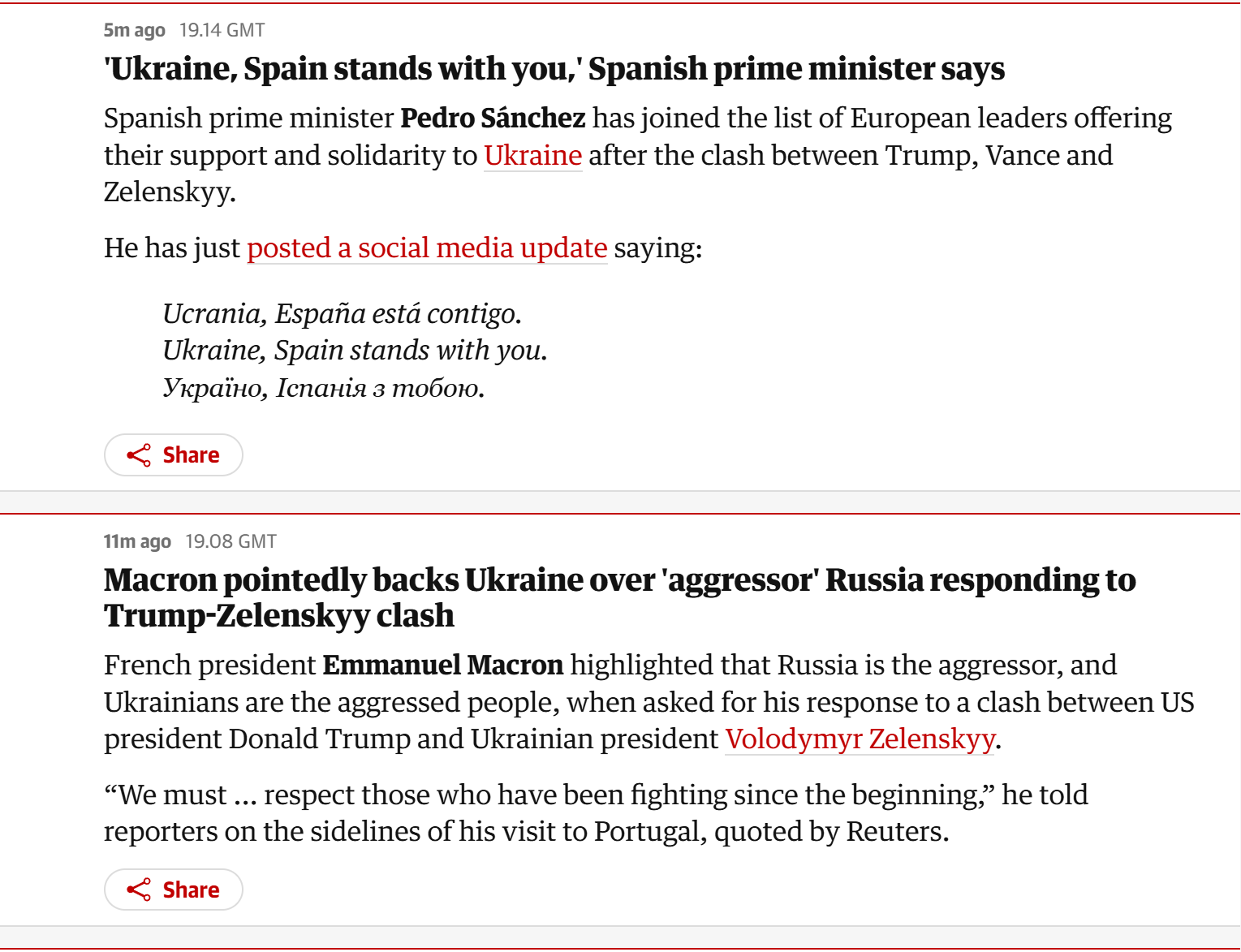Select the 19.14 GMT time label

[x=222, y=30]
